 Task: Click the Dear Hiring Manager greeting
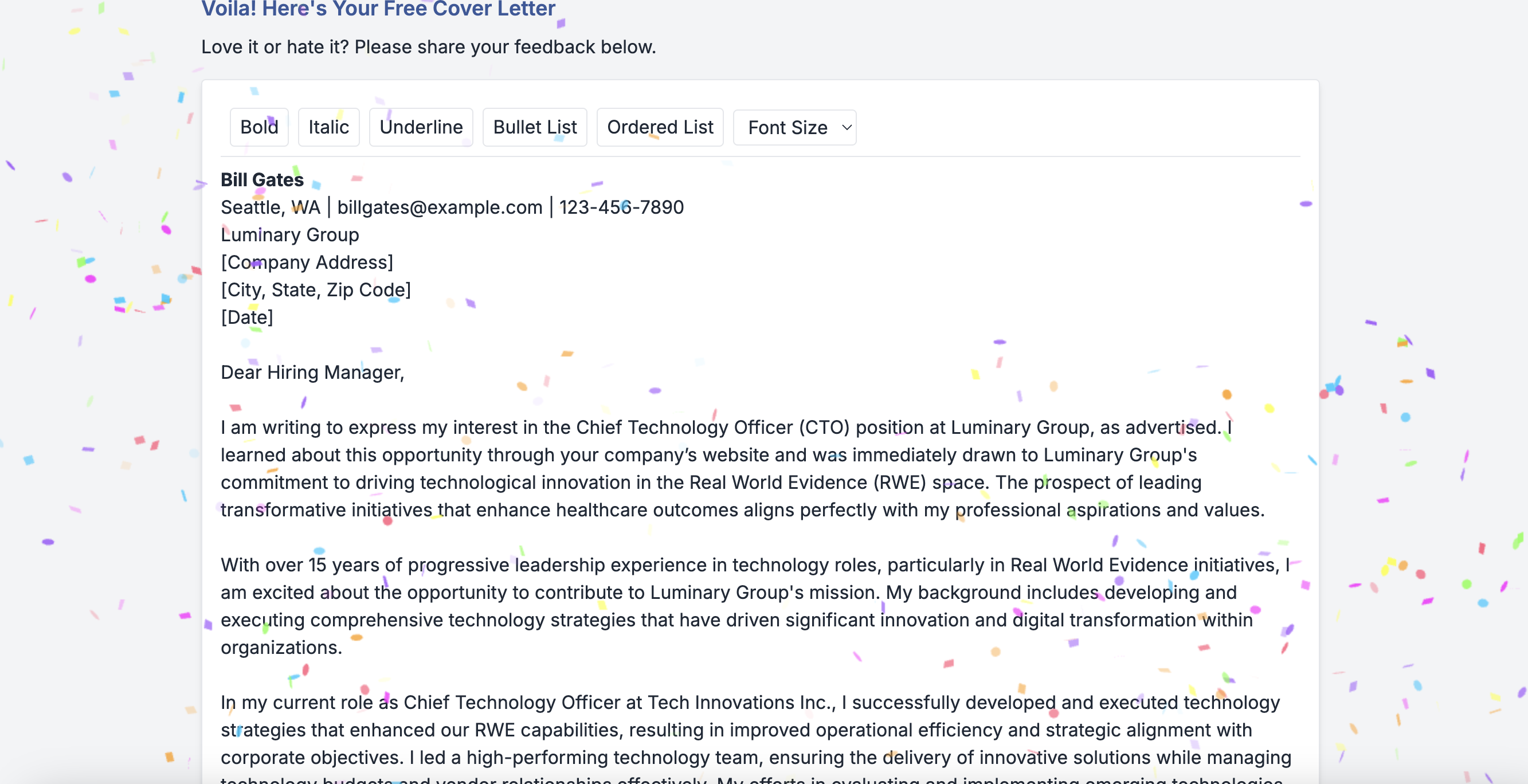coord(312,373)
